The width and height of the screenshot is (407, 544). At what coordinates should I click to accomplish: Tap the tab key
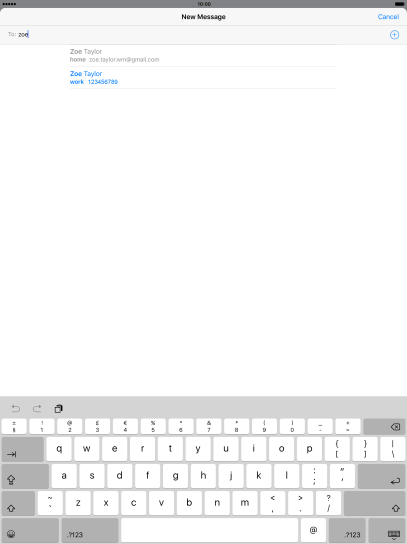[x=23, y=449]
